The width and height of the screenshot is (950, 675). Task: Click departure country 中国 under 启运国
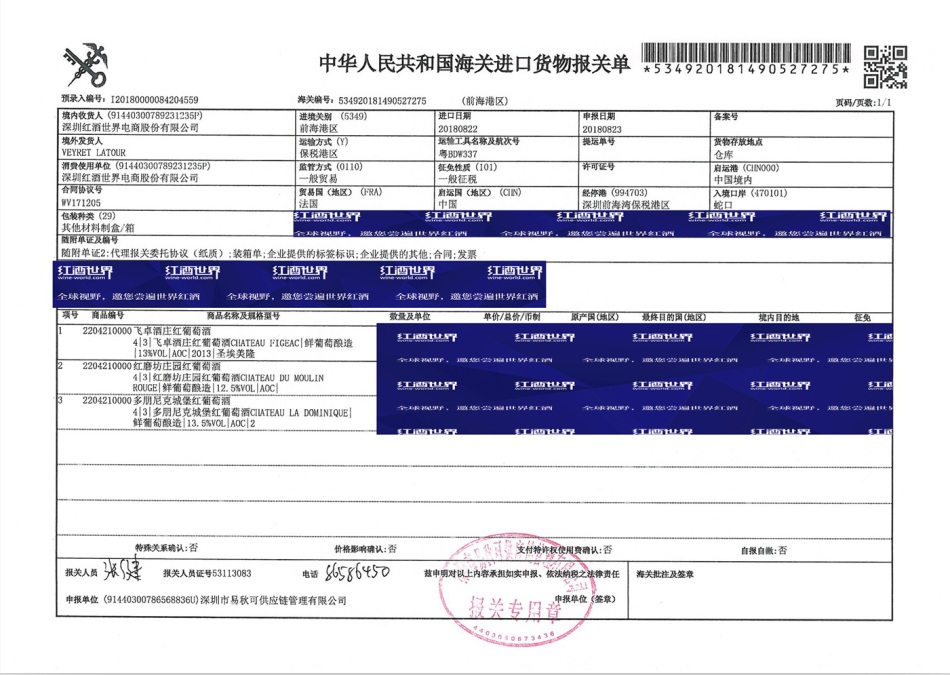(448, 205)
